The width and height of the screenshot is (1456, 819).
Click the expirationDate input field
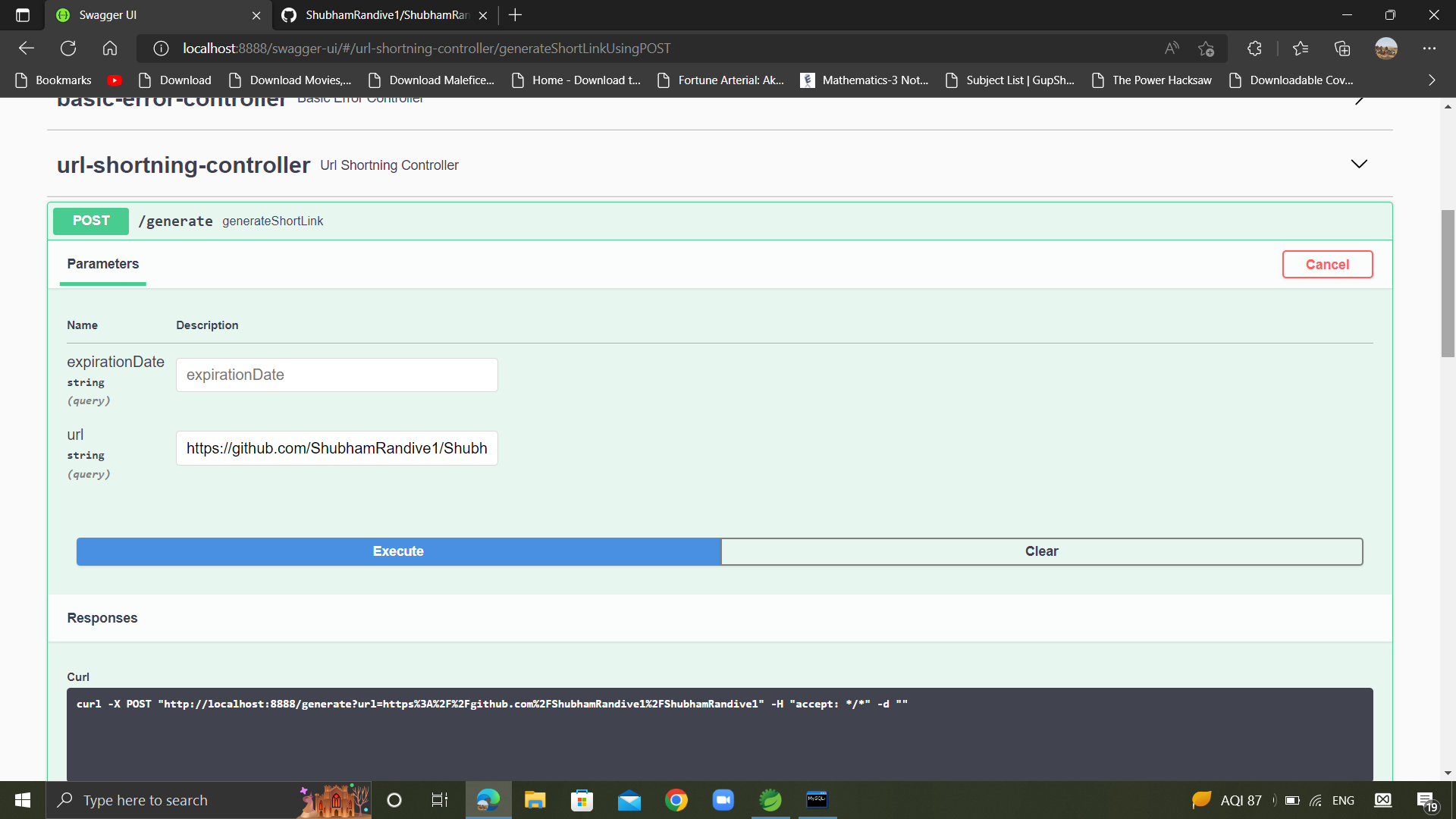click(x=336, y=375)
